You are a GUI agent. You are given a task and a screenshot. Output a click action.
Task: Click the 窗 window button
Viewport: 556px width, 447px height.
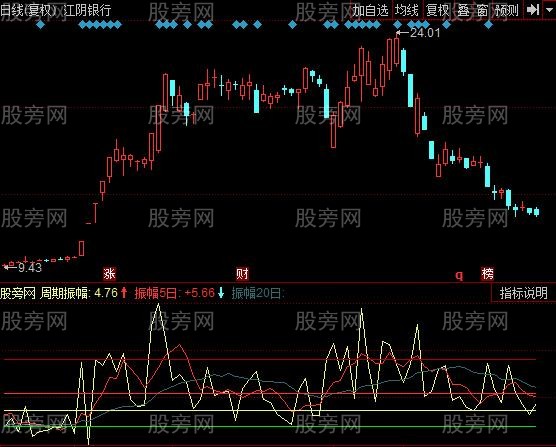(482, 10)
